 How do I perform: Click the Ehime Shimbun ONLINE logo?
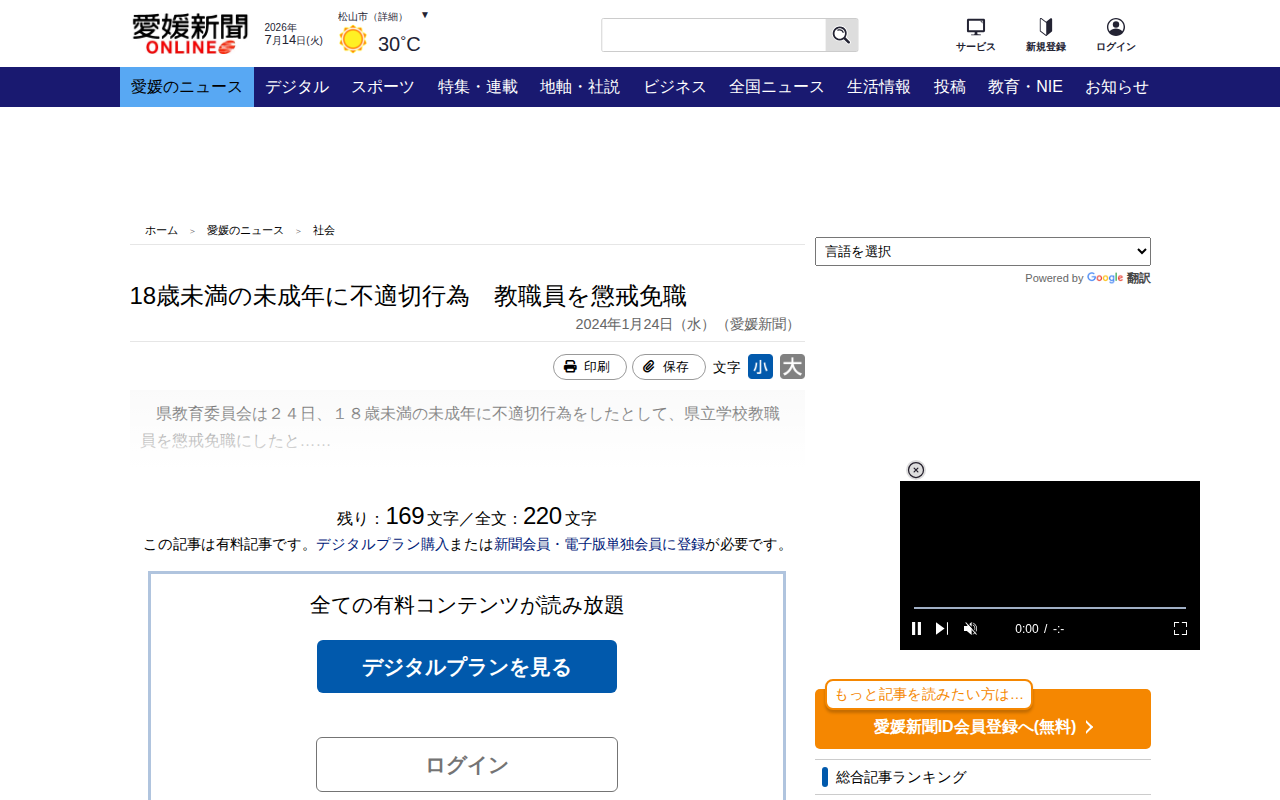click(x=190, y=34)
